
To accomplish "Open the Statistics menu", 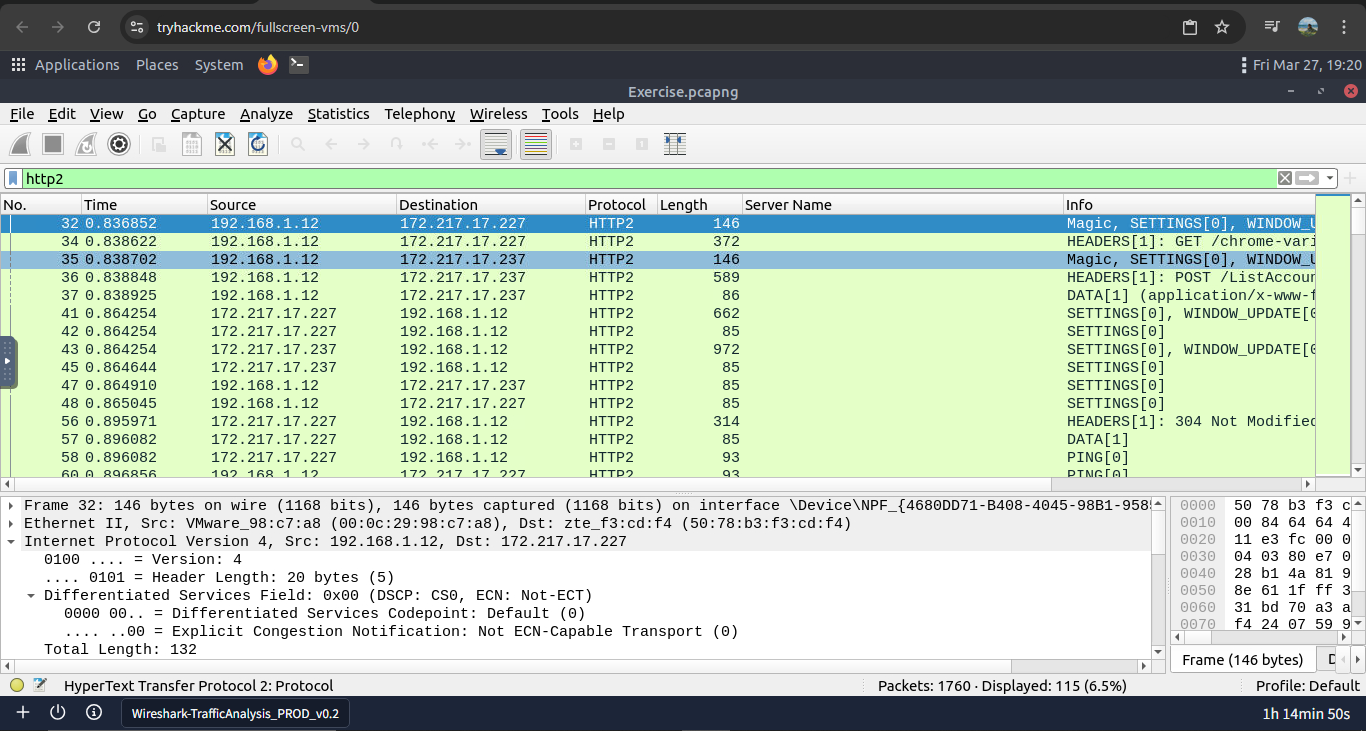I will point(338,114).
